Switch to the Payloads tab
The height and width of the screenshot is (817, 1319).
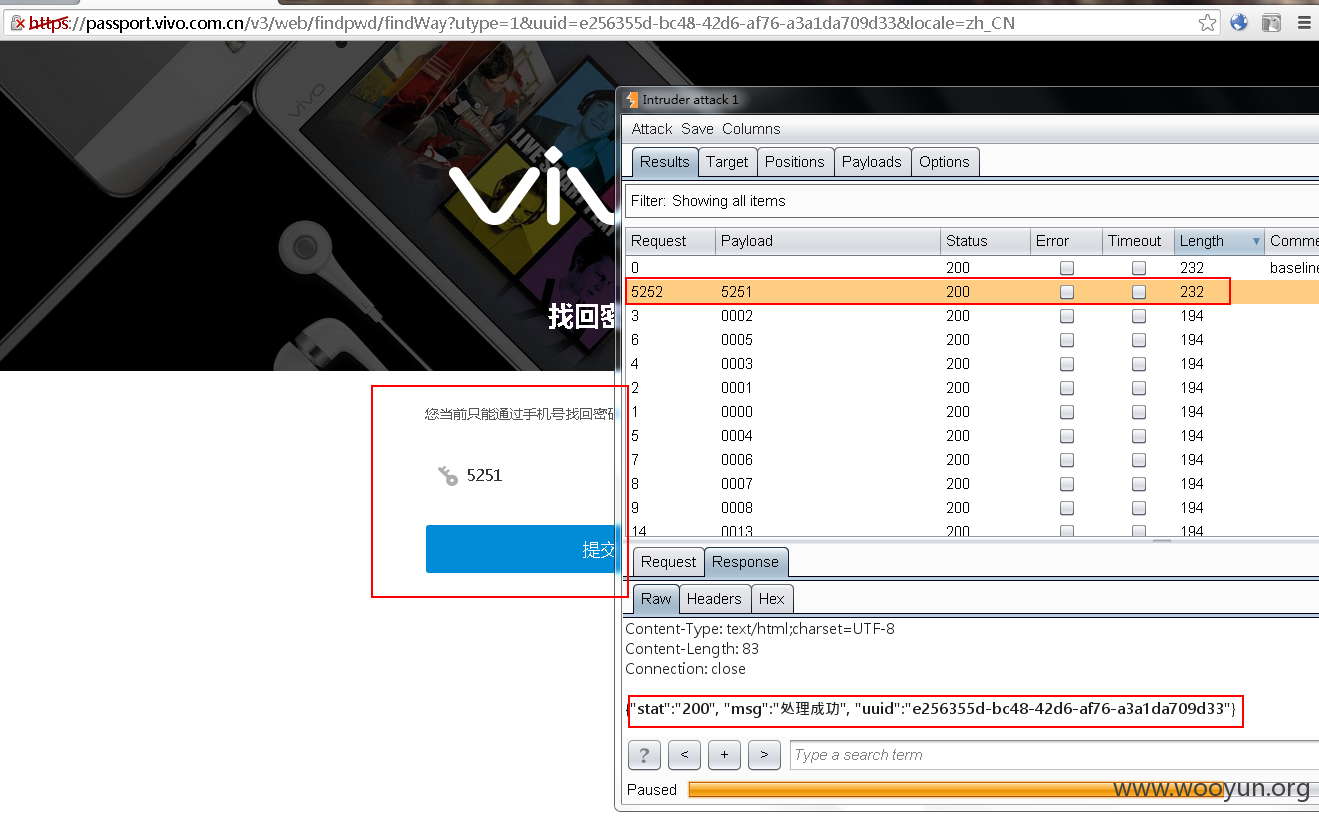click(x=872, y=162)
